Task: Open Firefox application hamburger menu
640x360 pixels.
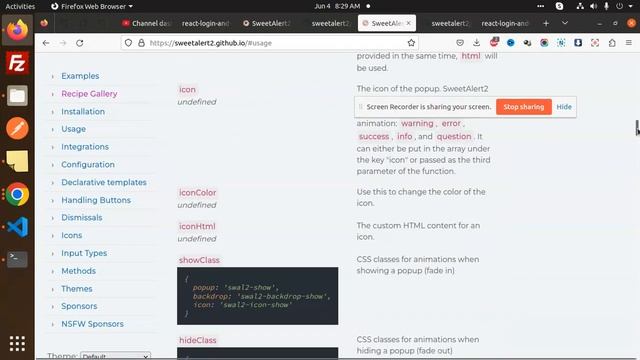Action: click(629, 43)
